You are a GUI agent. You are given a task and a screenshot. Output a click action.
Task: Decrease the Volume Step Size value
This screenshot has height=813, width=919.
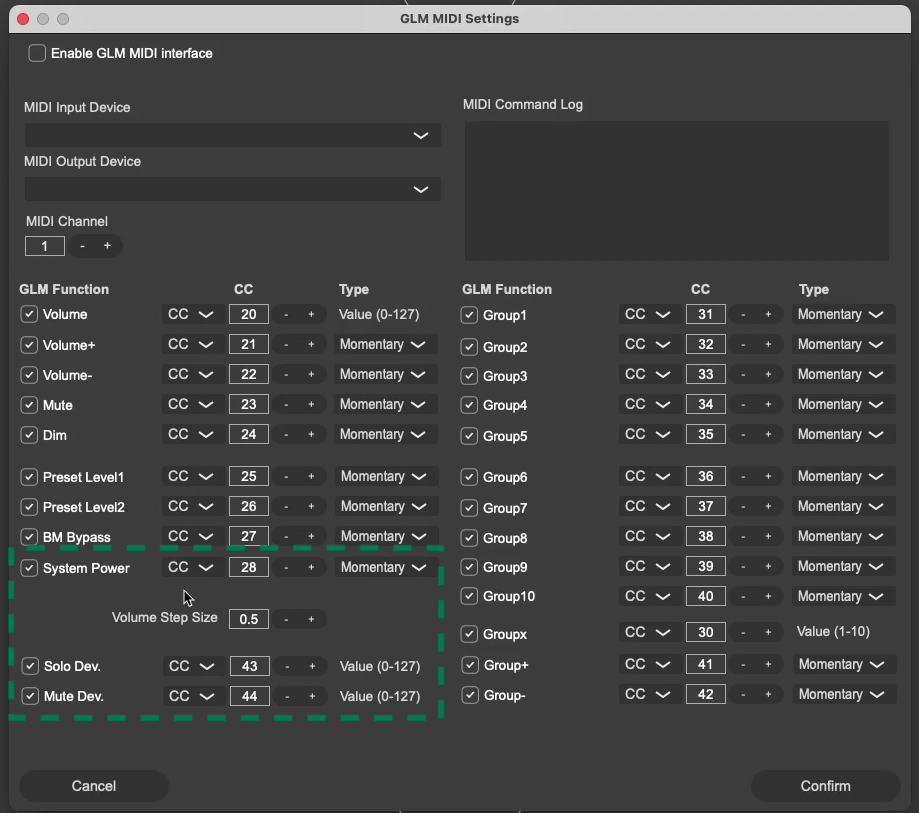[286, 619]
